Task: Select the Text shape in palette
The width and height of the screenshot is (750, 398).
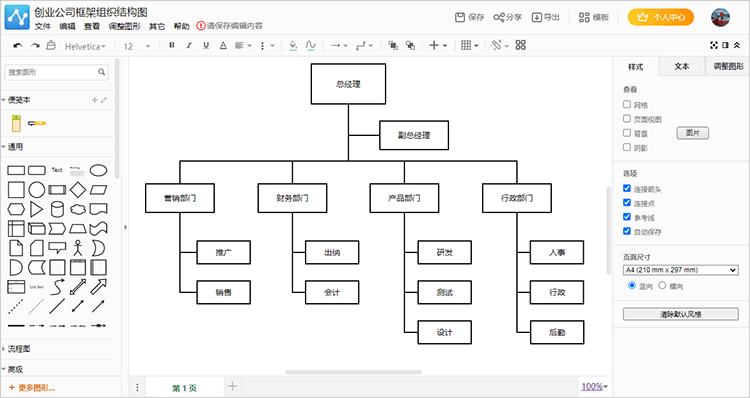Action: [x=57, y=170]
